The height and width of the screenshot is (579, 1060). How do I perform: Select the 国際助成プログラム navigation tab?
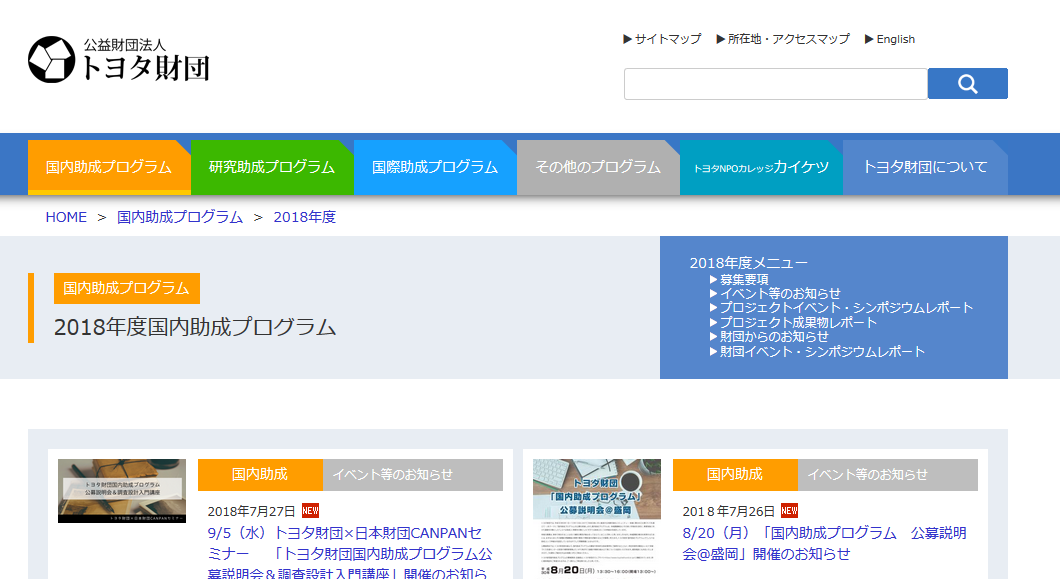pyautogui.click(x=435, y=167)
